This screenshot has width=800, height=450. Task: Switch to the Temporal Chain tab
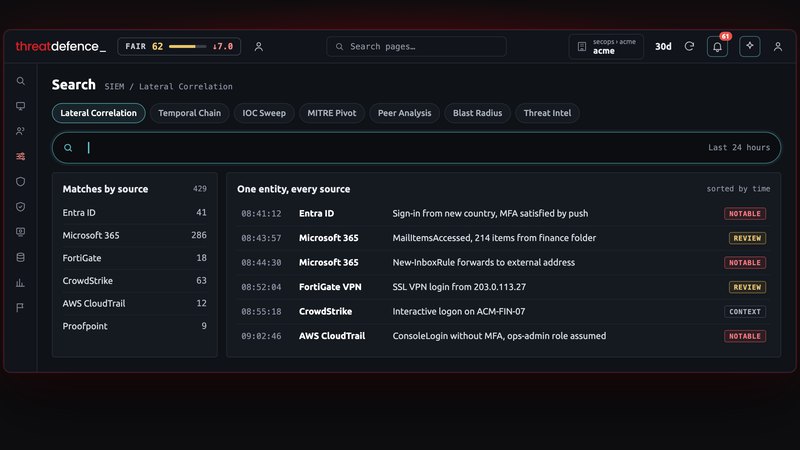tap(189, 113)
